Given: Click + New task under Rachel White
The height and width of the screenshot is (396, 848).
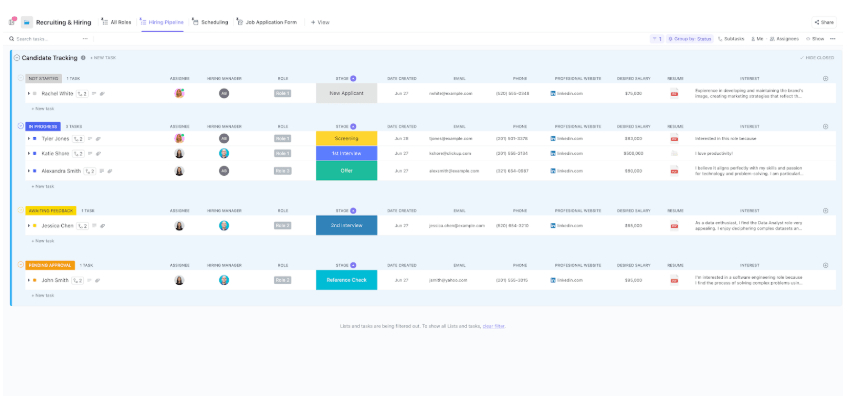Looking at the screenshot, I should pos(43,109).
